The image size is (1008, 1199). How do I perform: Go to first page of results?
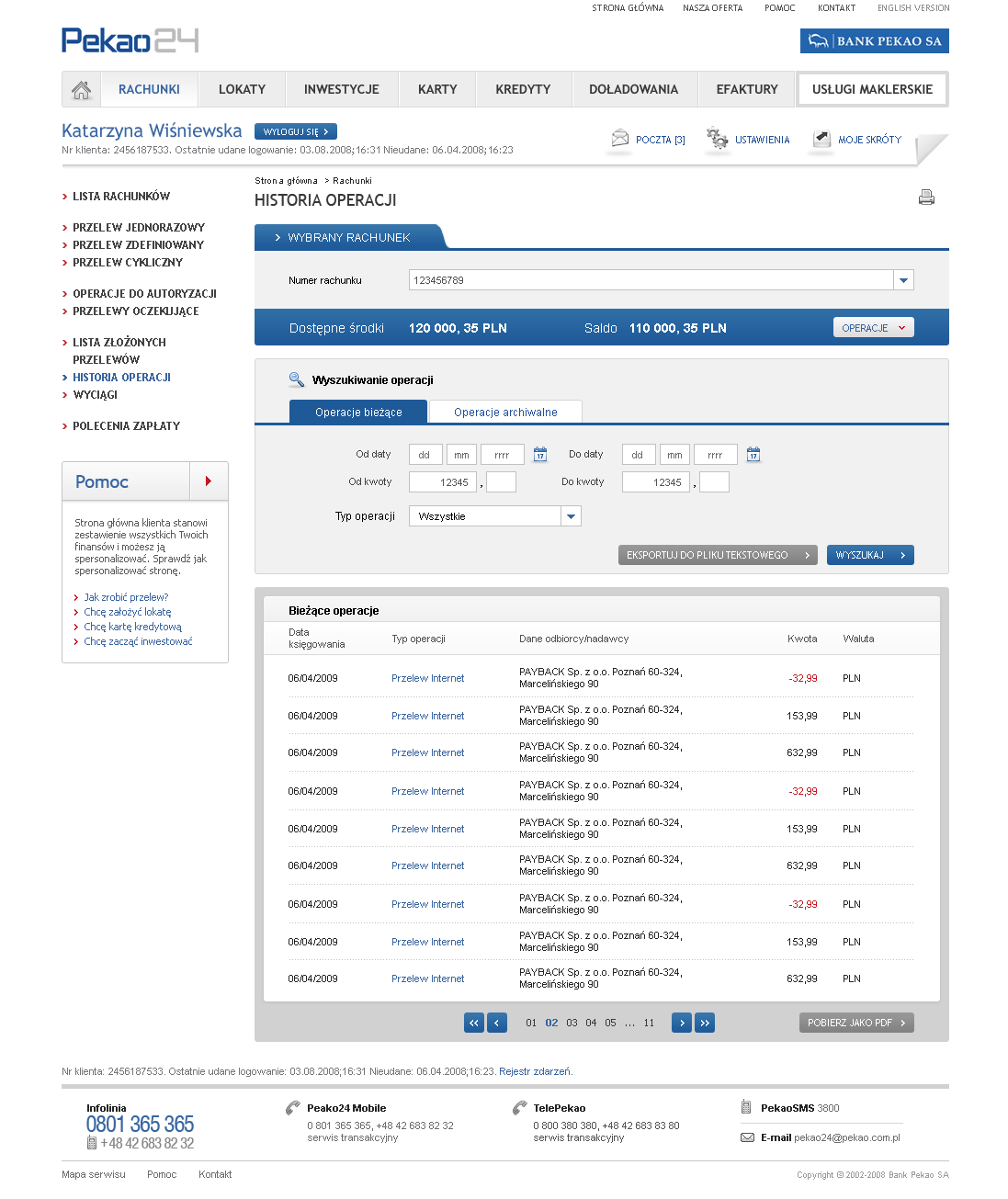click(474, 1023)
